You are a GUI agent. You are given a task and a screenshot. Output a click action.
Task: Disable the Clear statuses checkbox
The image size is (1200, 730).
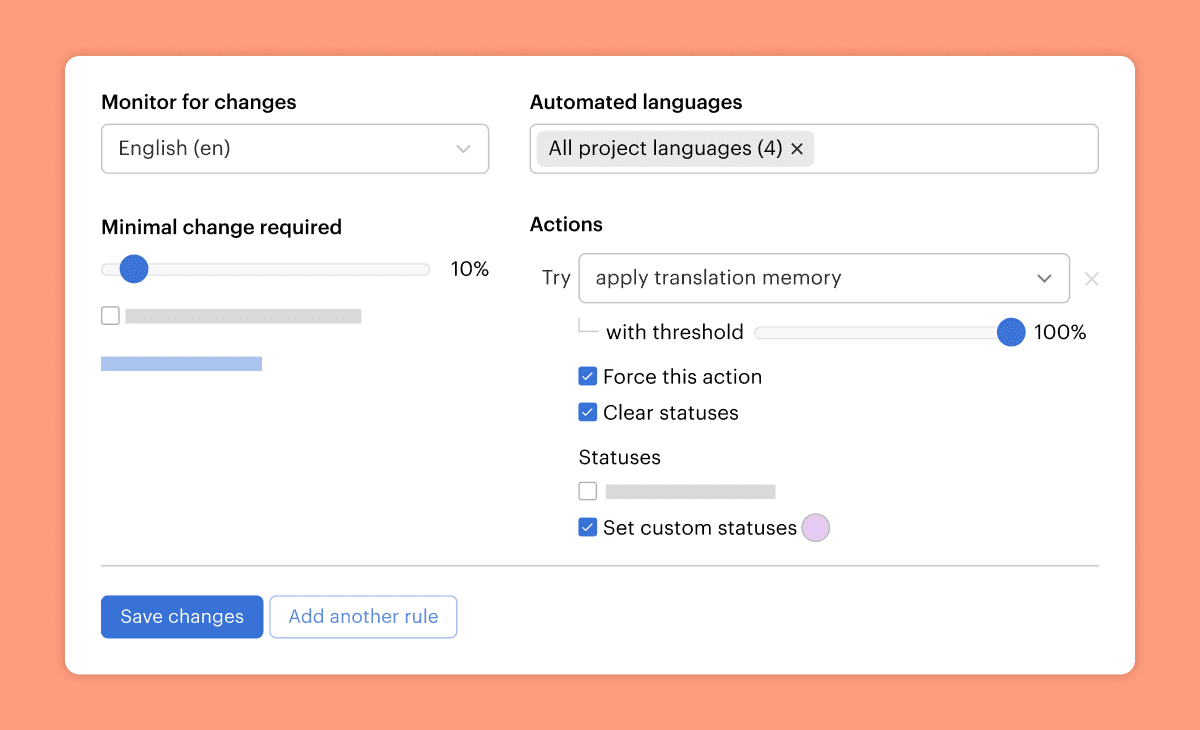[588, 413]
